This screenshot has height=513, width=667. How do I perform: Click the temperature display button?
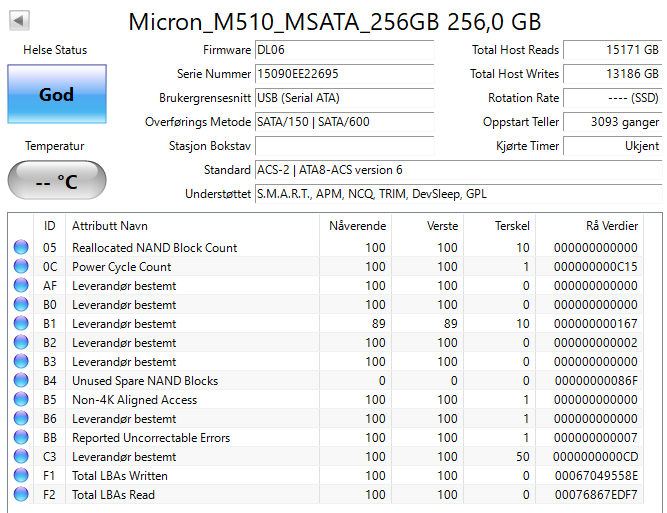tap(56, 181)
